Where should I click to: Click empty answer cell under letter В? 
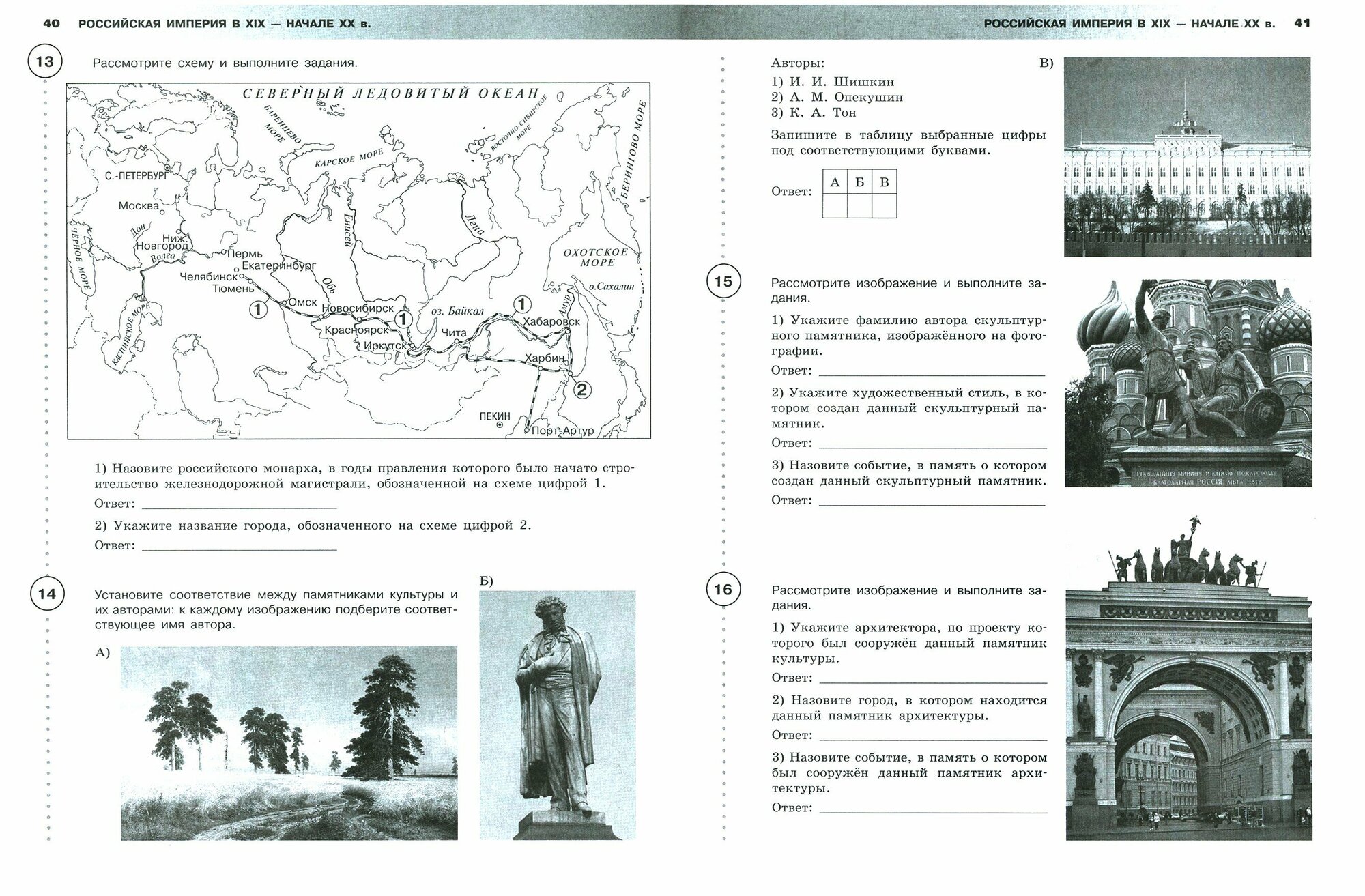tap(885, 205)
